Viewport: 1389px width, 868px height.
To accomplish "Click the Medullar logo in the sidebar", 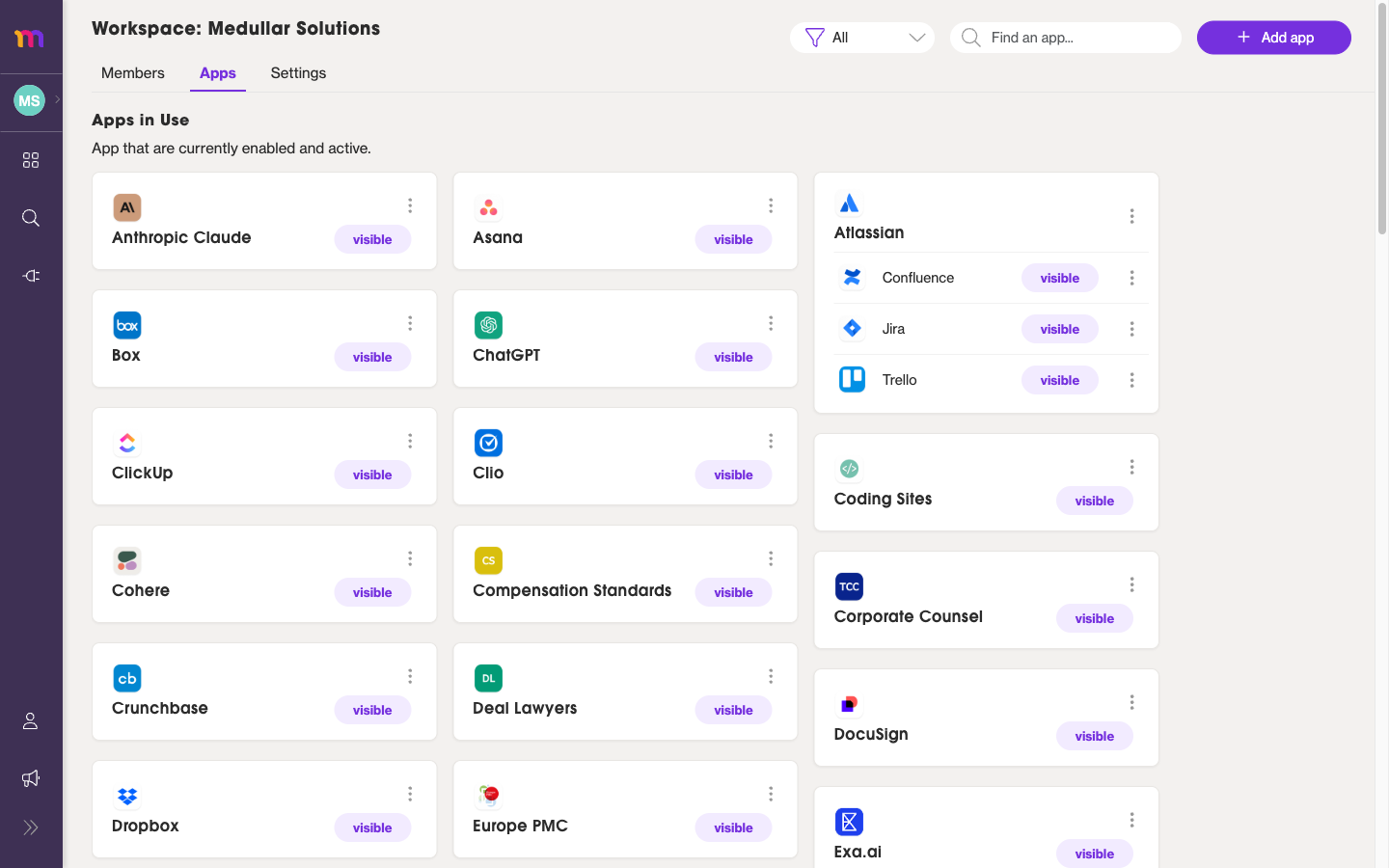I will click(29, 39).
